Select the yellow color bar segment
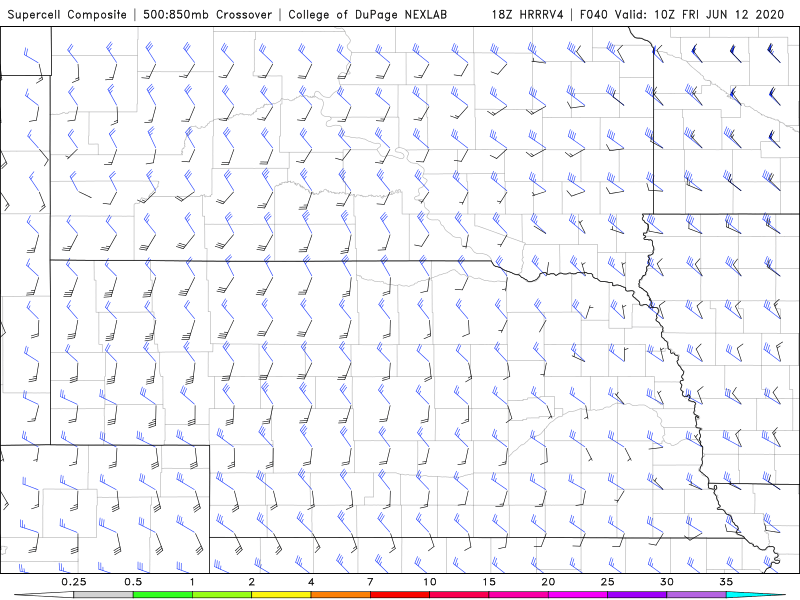 [x=281, y=595]
